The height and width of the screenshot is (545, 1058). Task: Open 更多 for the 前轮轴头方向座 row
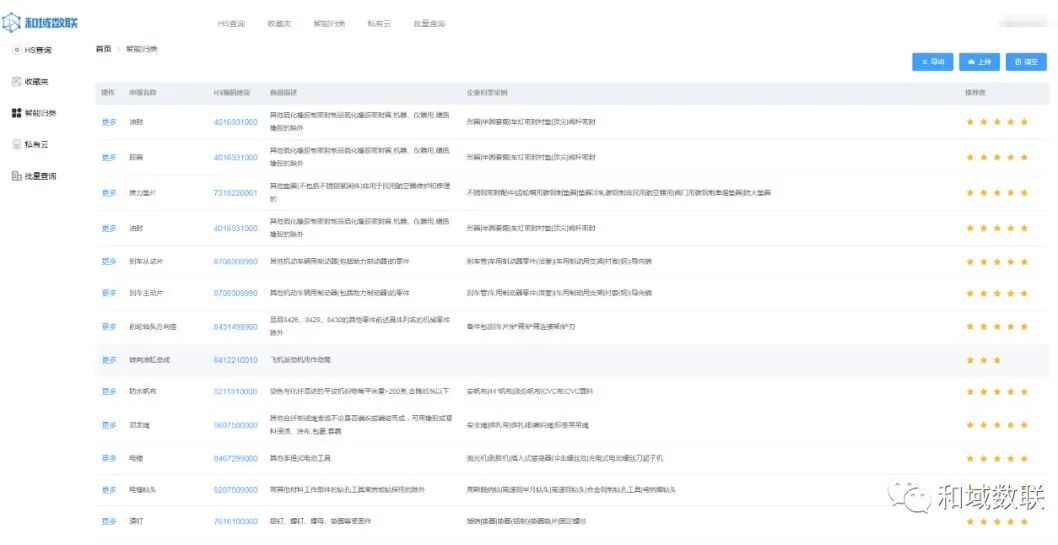(x=109, y=326)
